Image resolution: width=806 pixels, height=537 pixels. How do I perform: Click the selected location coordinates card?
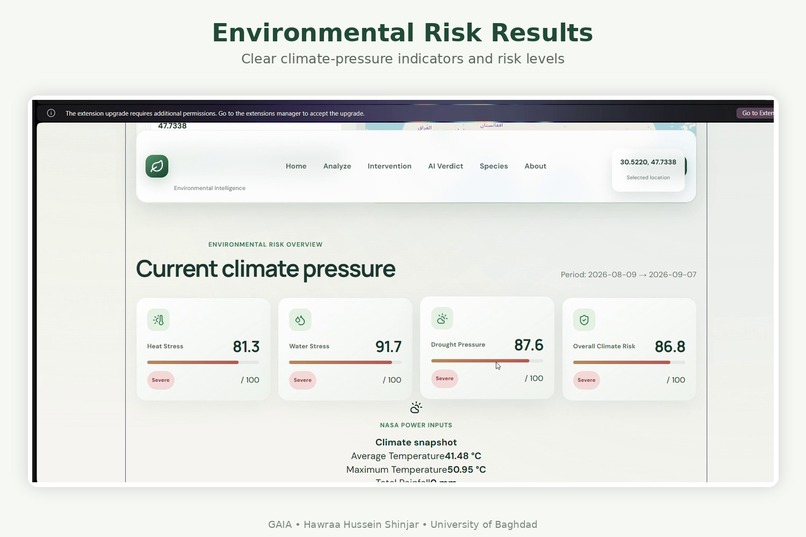click(x=648, y=170)
